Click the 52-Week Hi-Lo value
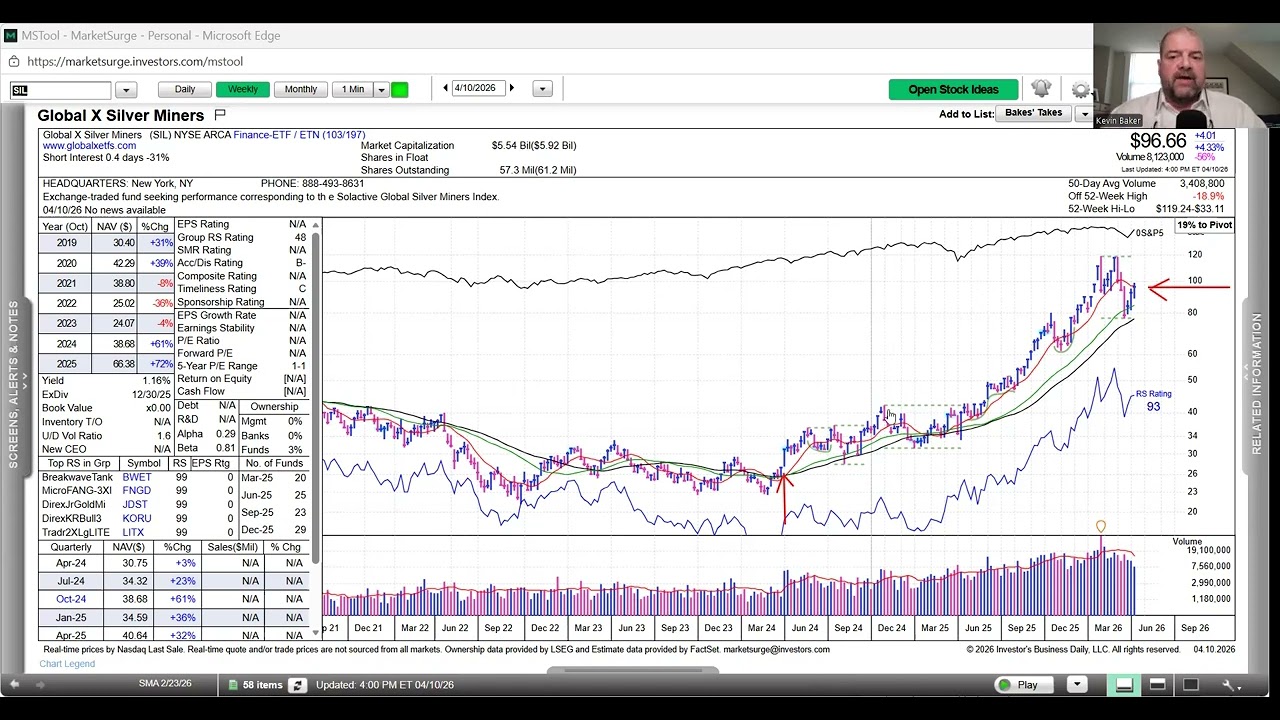1280x720 pixels. [1190, 209]
